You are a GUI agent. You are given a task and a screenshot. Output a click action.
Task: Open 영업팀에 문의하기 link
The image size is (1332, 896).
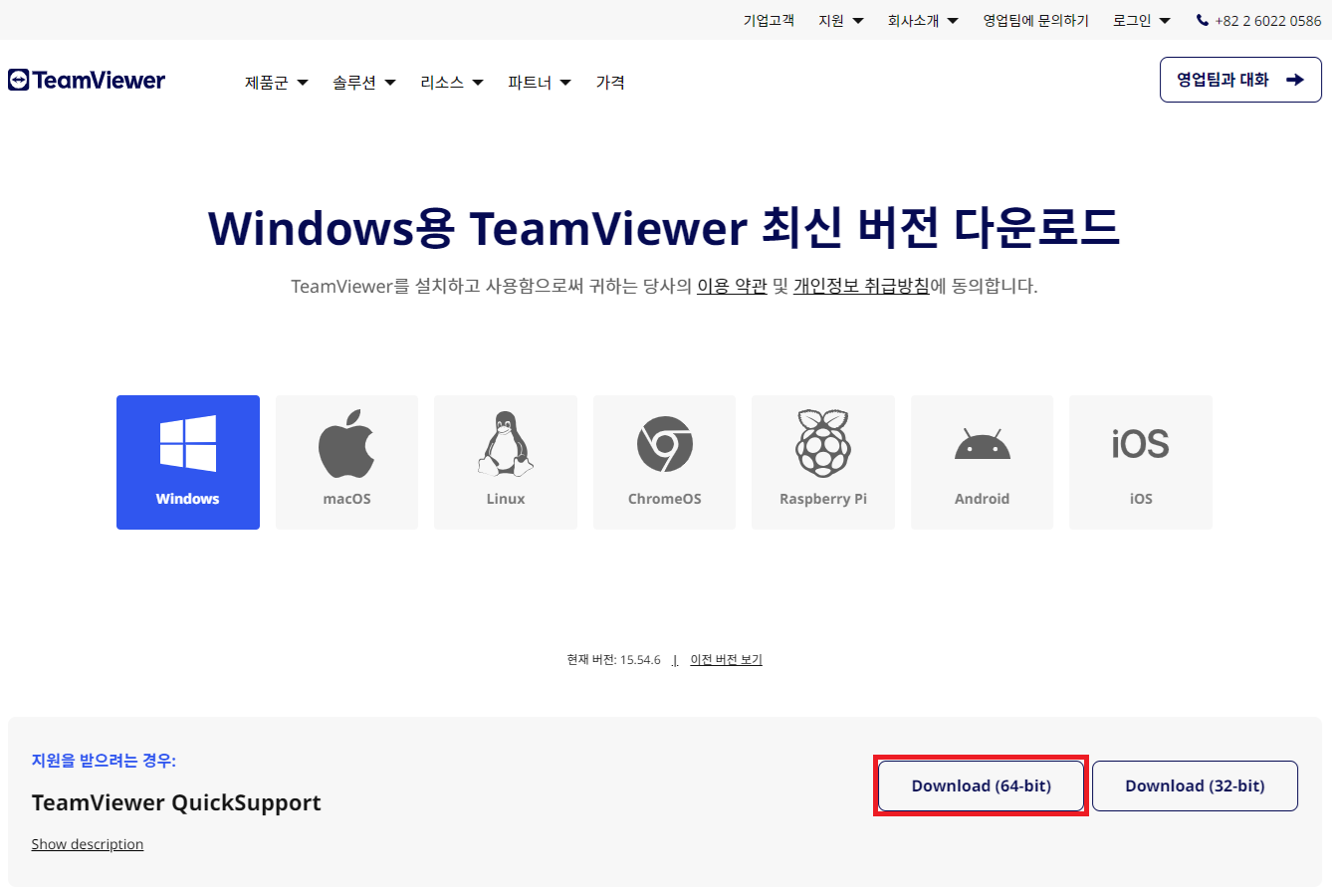[x=1036, y=20]
